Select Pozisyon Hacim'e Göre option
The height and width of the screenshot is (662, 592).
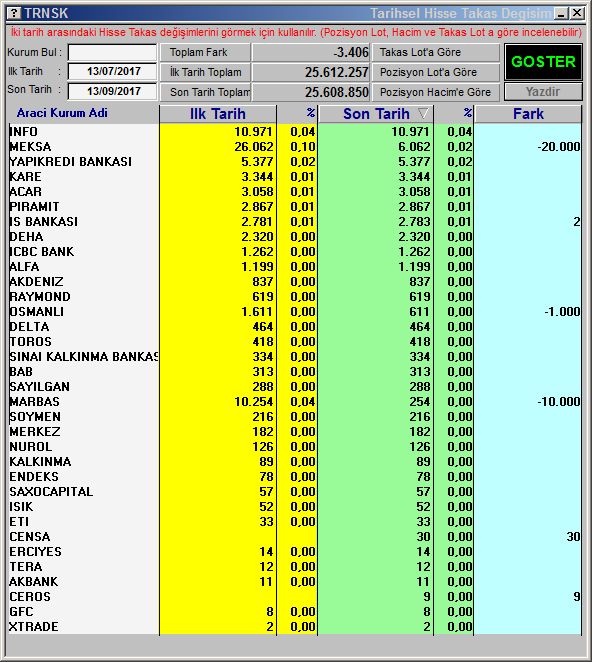click(x=435, y=92)
